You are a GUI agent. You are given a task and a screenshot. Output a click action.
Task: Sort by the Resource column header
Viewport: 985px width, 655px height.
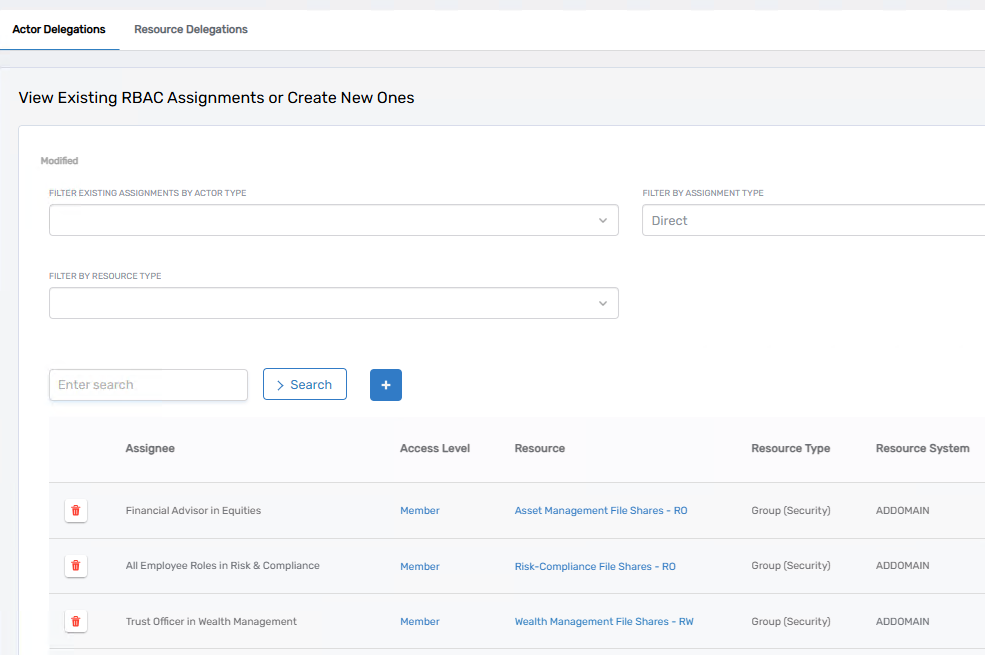(x=540, y=448)
